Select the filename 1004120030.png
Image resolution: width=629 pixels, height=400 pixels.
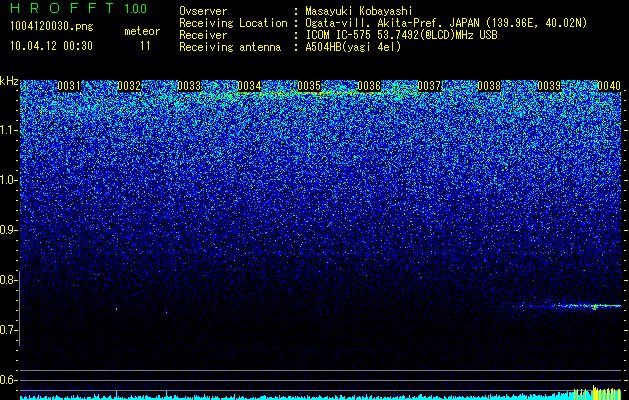pyautogui.click(x=52, y=27)
